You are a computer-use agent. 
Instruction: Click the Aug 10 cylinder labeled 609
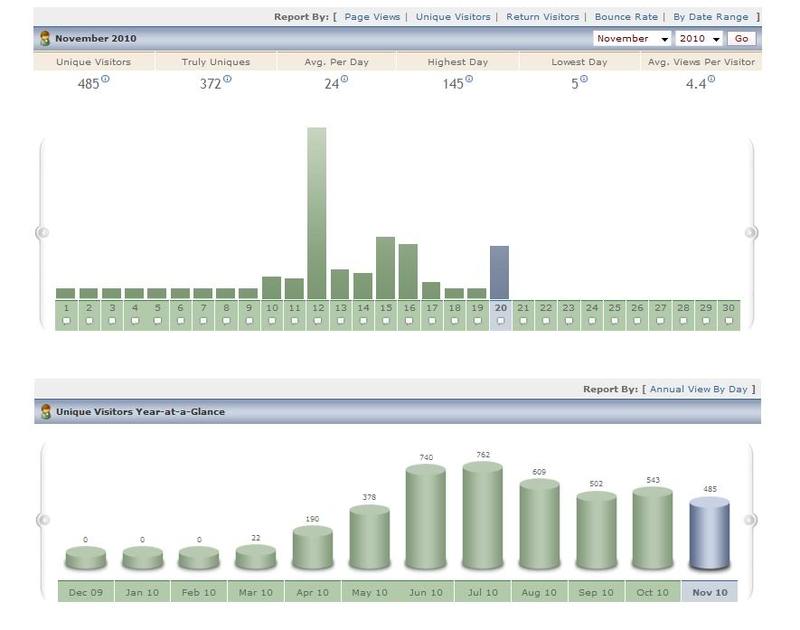(539, 524)
